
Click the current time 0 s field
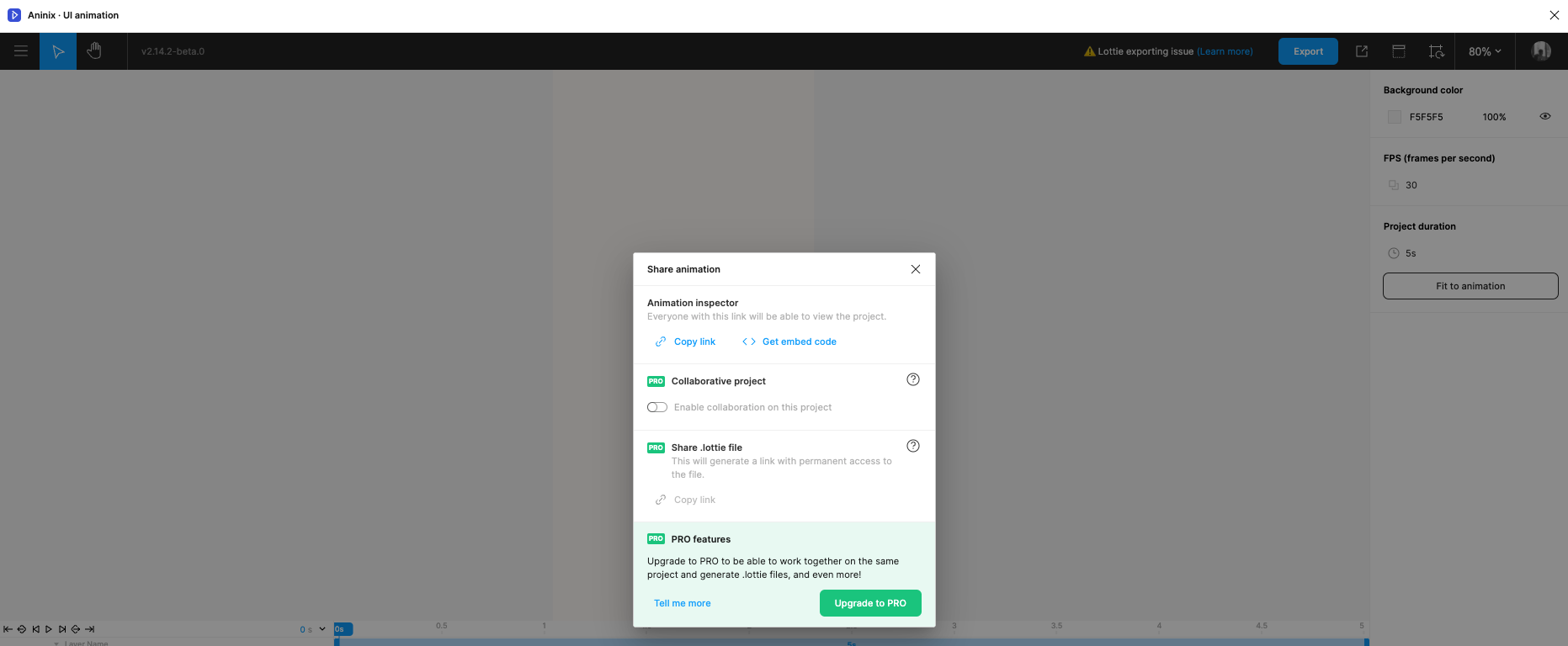[x=306, y=629]
